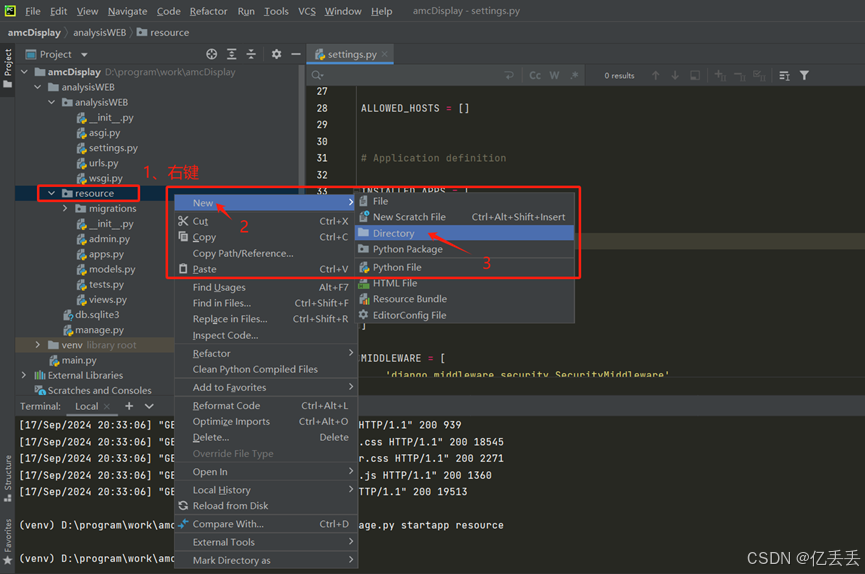
Task: Close the settings.py editor tab
Action: (x=385, y=54)
